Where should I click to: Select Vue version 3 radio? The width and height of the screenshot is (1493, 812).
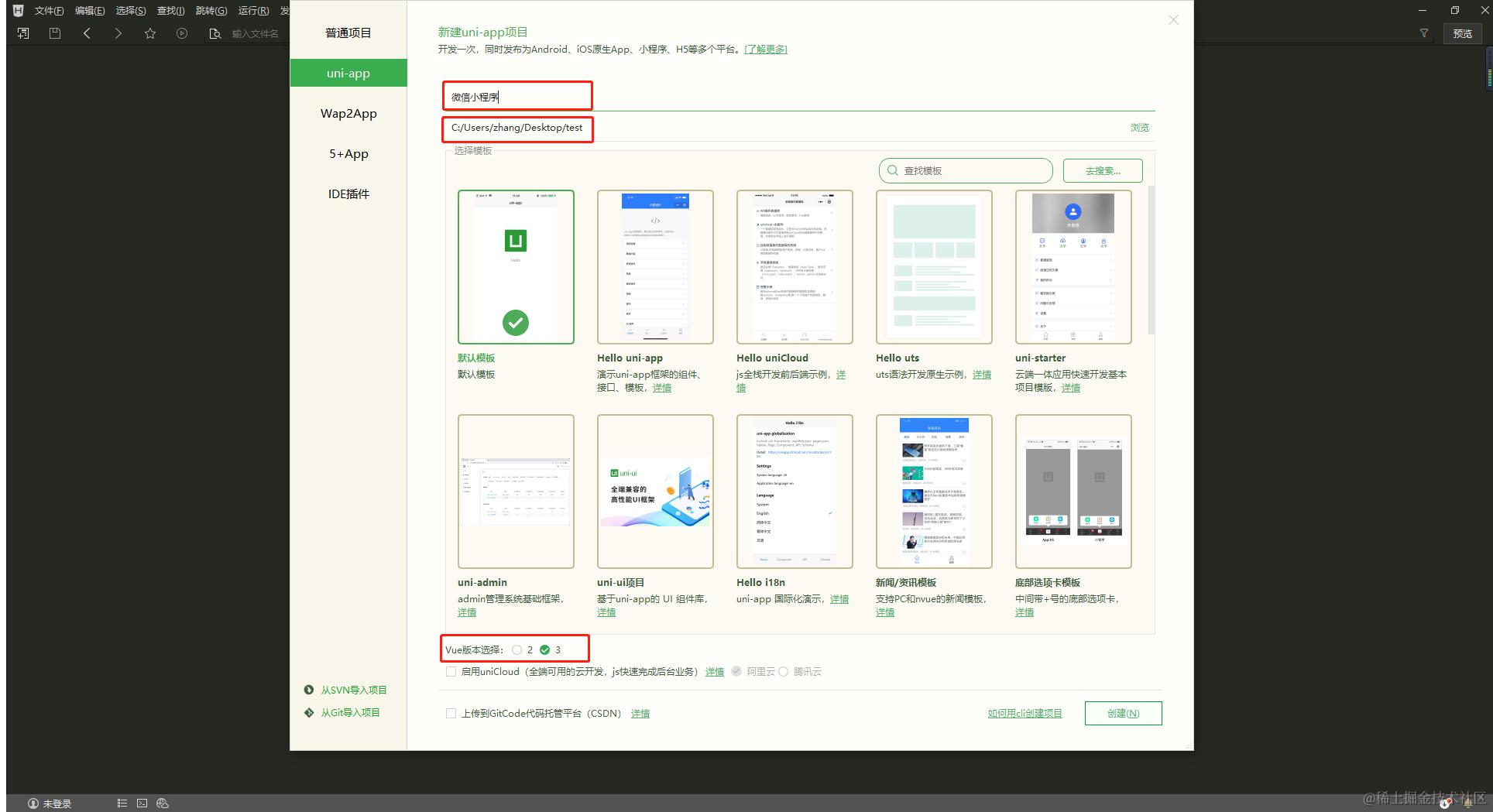tap(544, 649)
